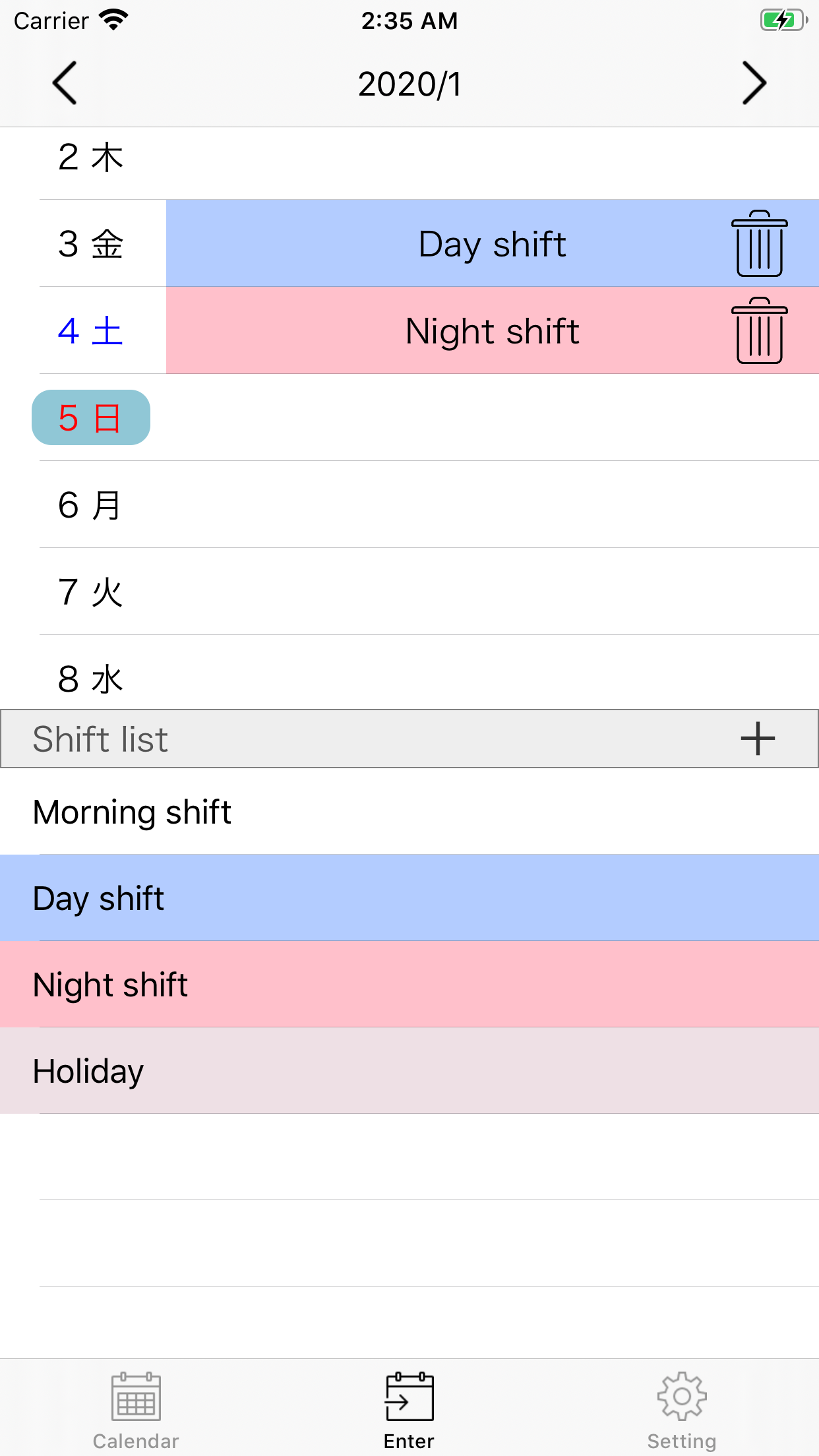
Task: Go to previous month with left chevron
Action: 65,83
